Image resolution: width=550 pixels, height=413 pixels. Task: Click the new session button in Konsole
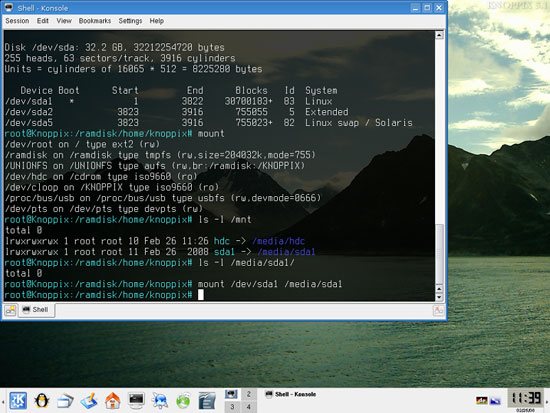[10, 310]
